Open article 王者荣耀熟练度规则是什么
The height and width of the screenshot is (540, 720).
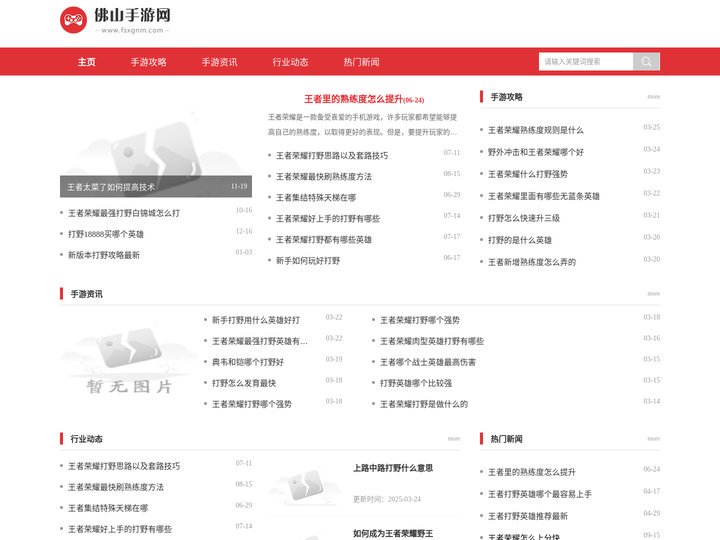coord(535,130)
